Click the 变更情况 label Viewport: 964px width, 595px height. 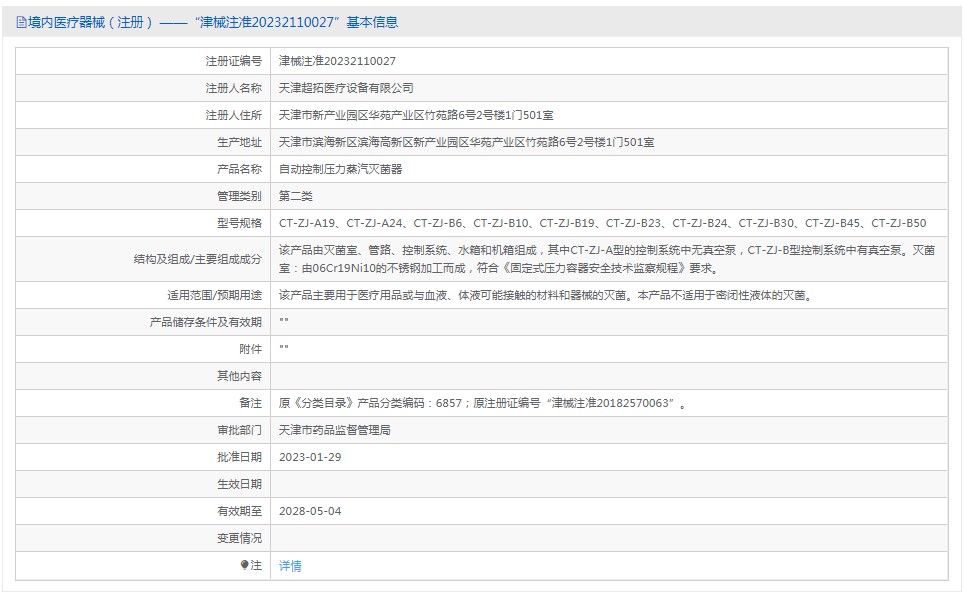pyautogui.click(x=239, y=538)
